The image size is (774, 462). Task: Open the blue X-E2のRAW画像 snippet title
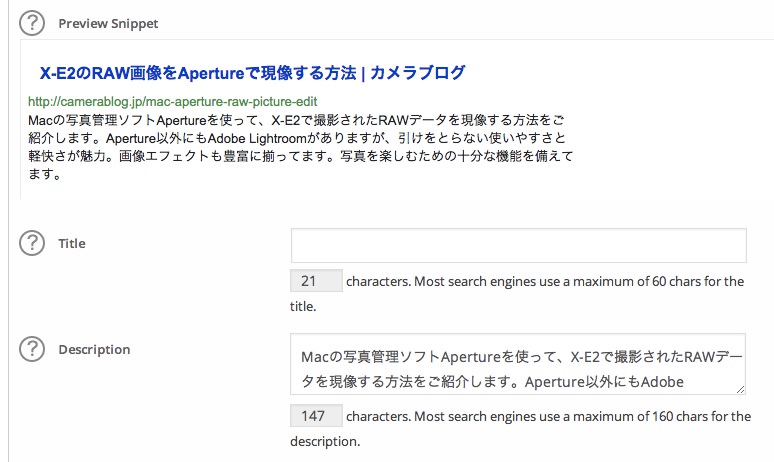coord(252,73)
